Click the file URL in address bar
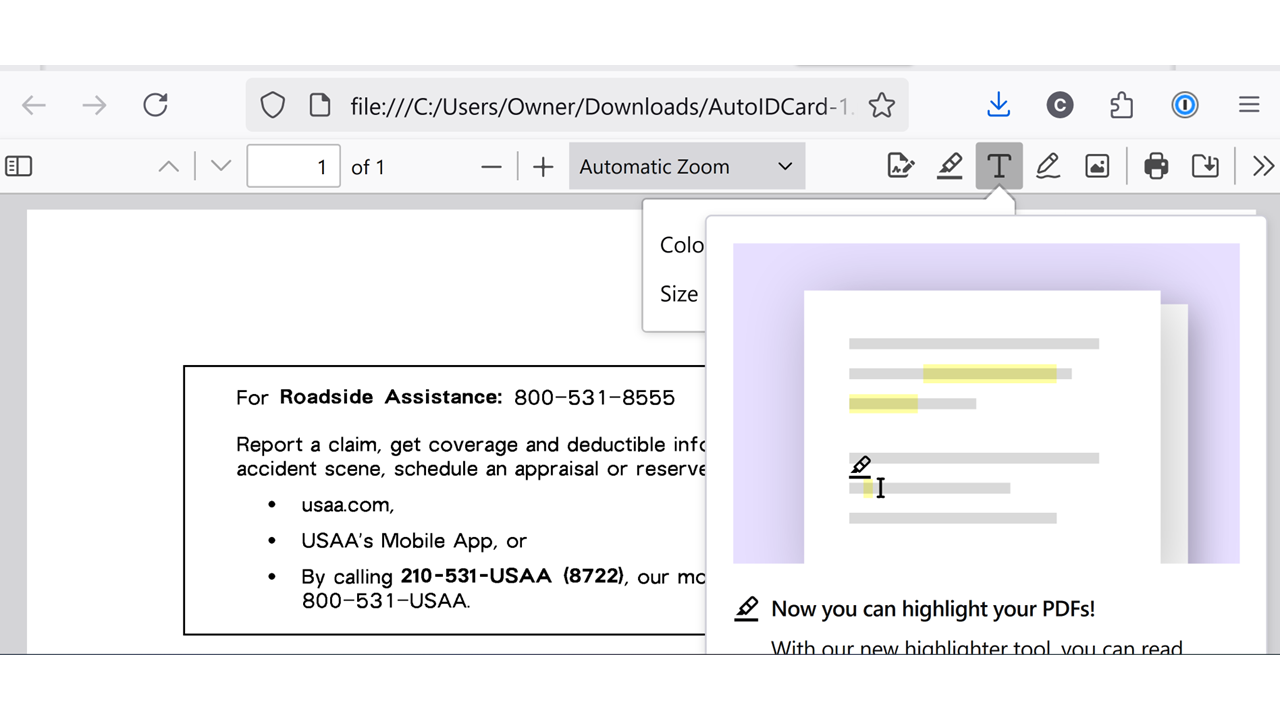Image resolution: width=1280 pixels, height=720 pixels. (602, 106)
